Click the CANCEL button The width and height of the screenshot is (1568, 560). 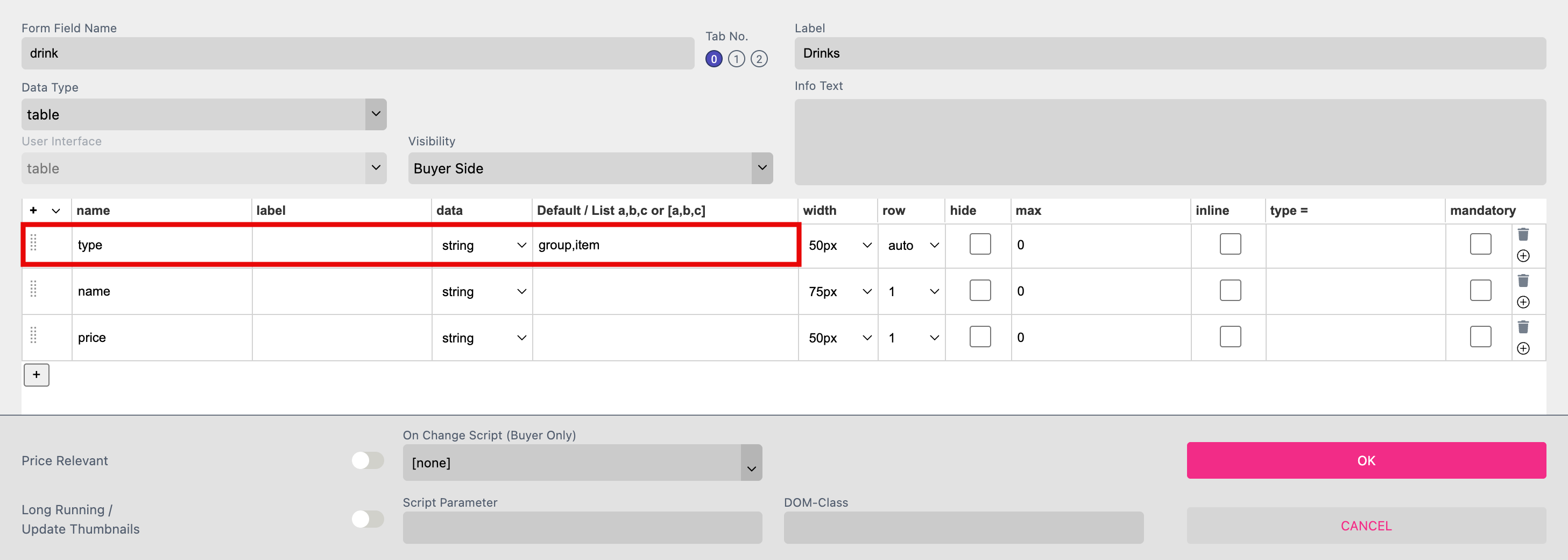(1366, 526)
